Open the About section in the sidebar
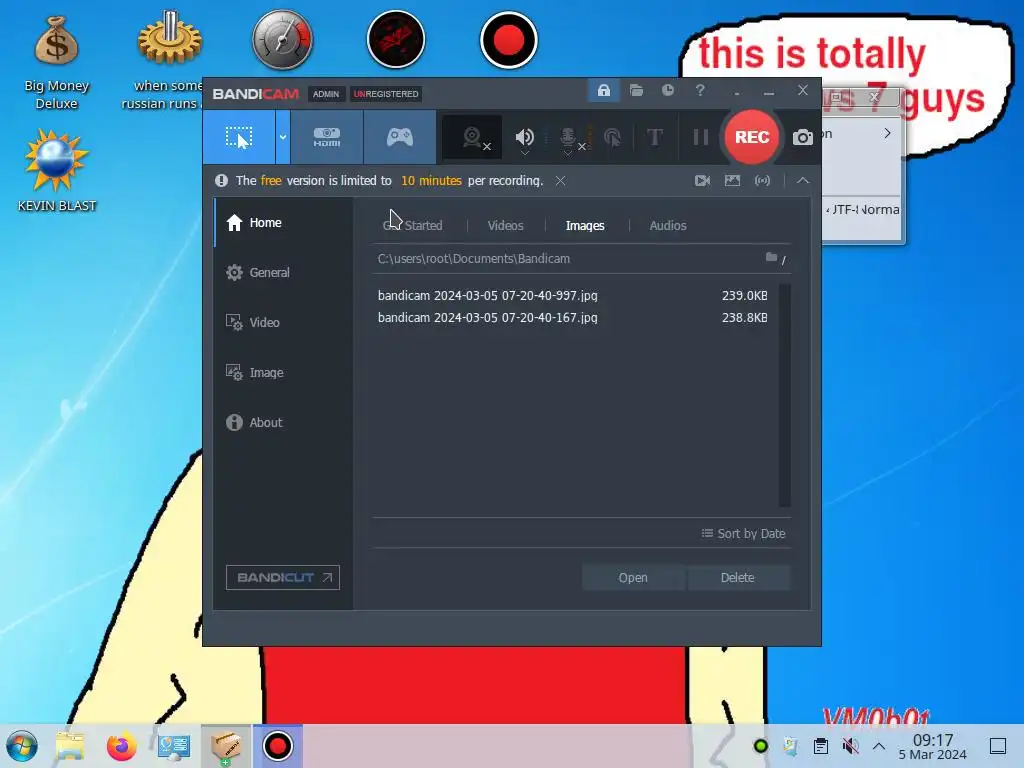This screenshot has height=768, width=1024. 283,423
